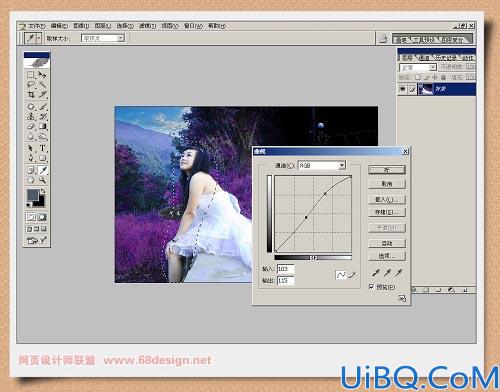Viewport: 500px width, 392px height.
Task: Open the tool preset picker arrow
Action: click(39, 38)
